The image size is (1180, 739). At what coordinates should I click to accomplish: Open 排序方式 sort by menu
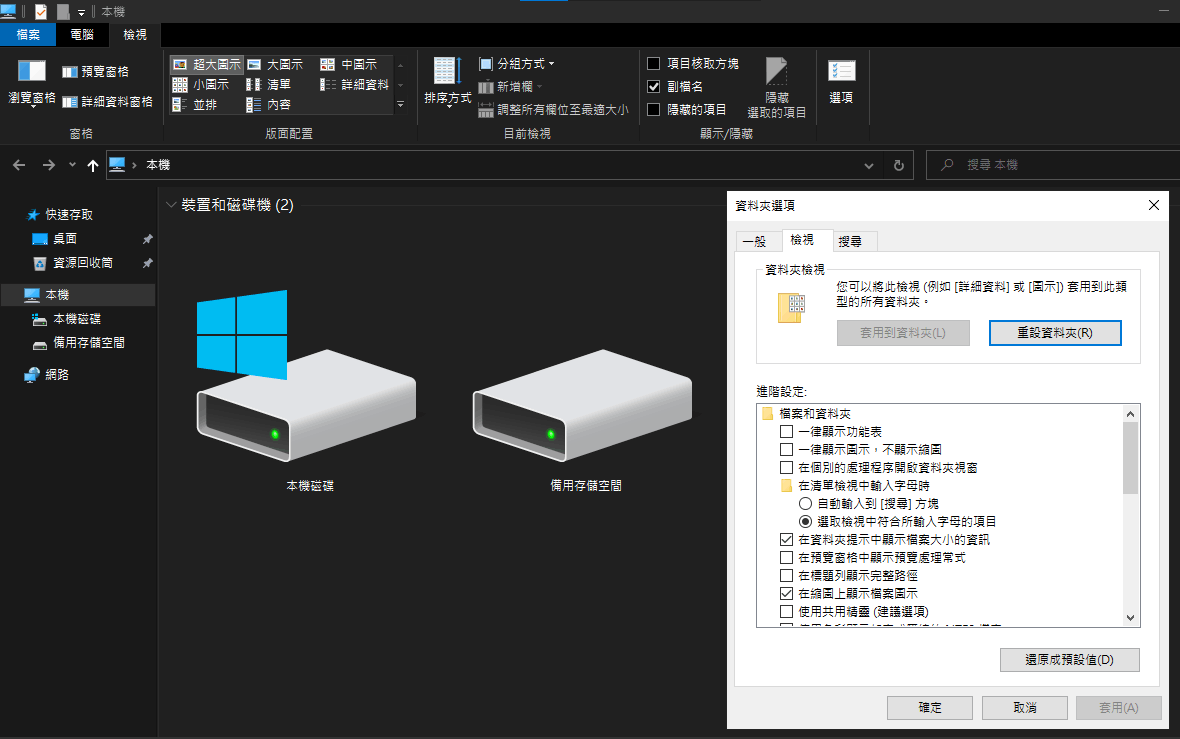tap(447, 83)
